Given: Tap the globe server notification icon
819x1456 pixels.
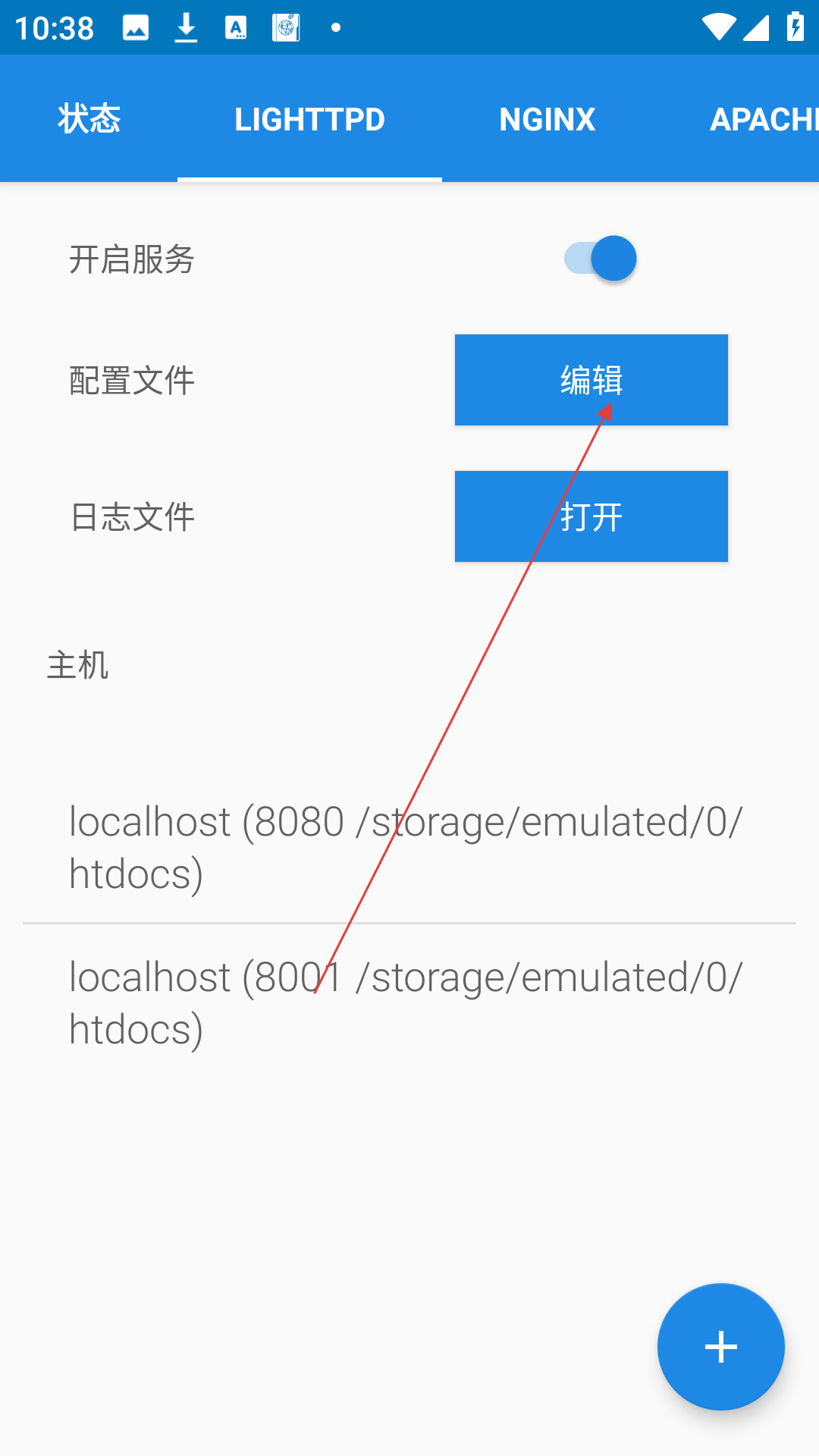Looking at the screenshot, I should coord(286,28).
